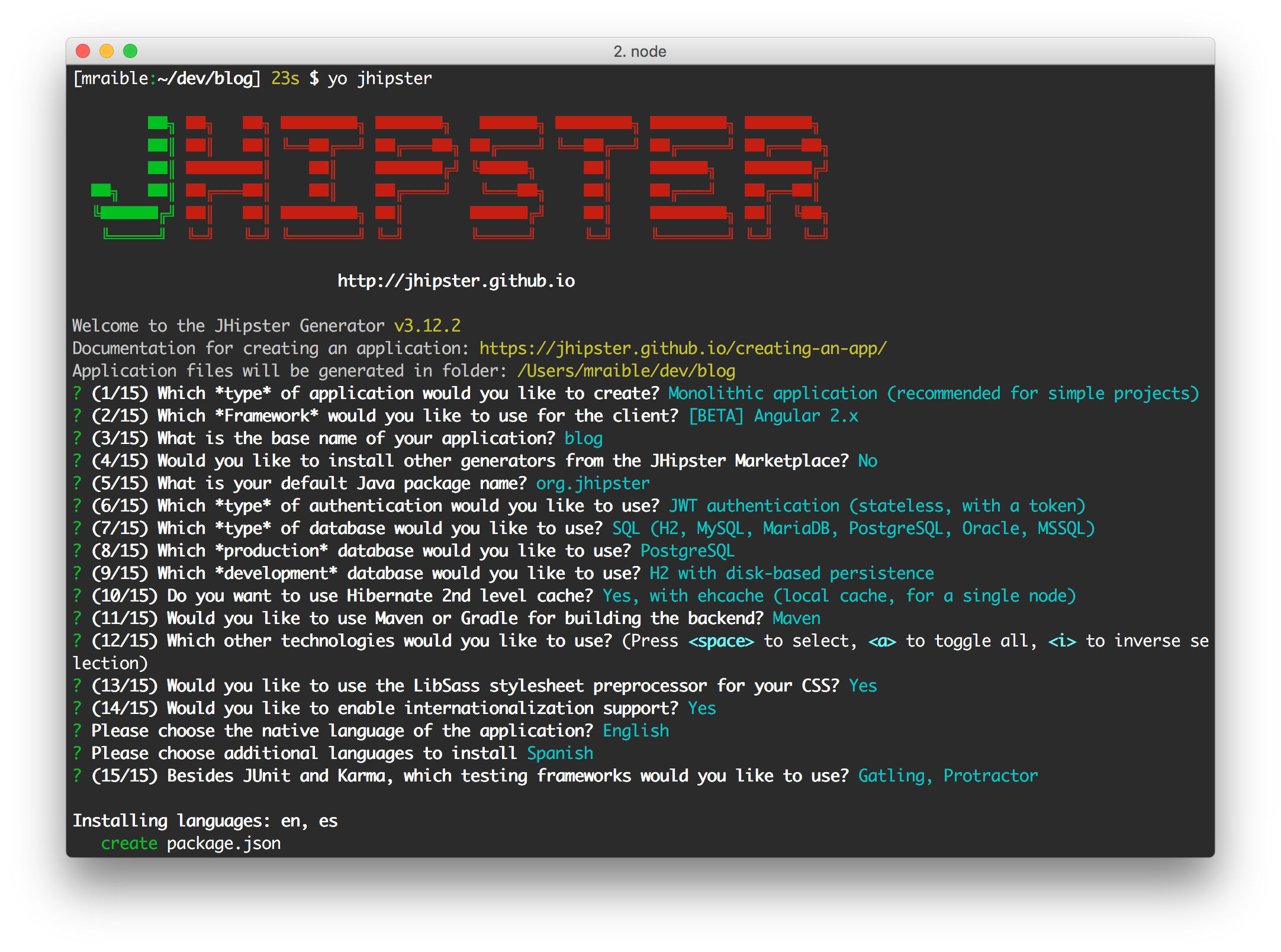Click the '<space>' key hint text
The image size is (1281, 952).
coord(721,641)
